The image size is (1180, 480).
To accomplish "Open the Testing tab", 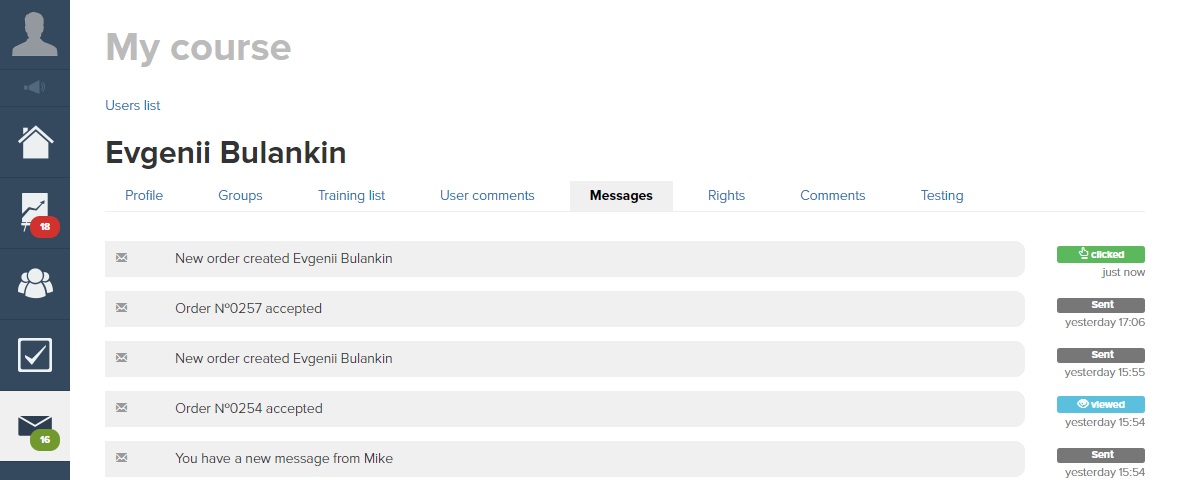I will [941, 196].
